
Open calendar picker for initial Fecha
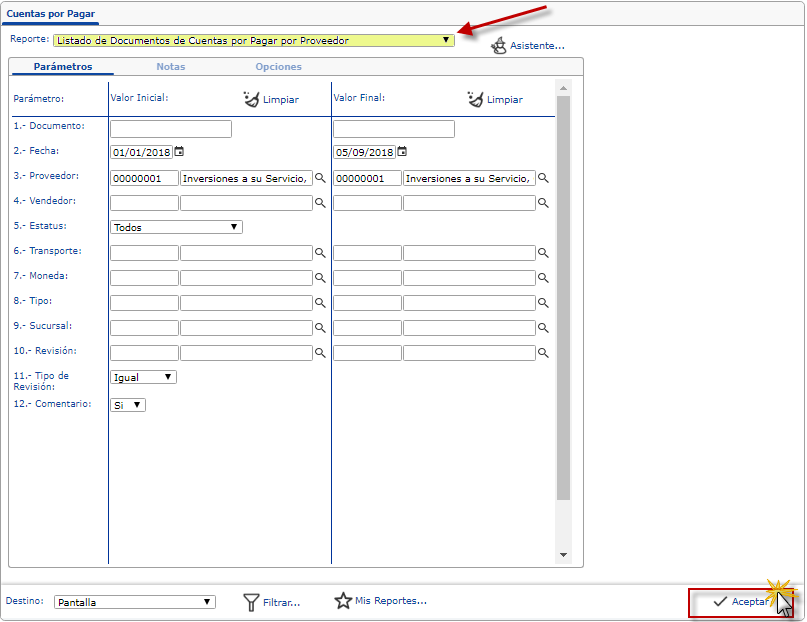179,152
